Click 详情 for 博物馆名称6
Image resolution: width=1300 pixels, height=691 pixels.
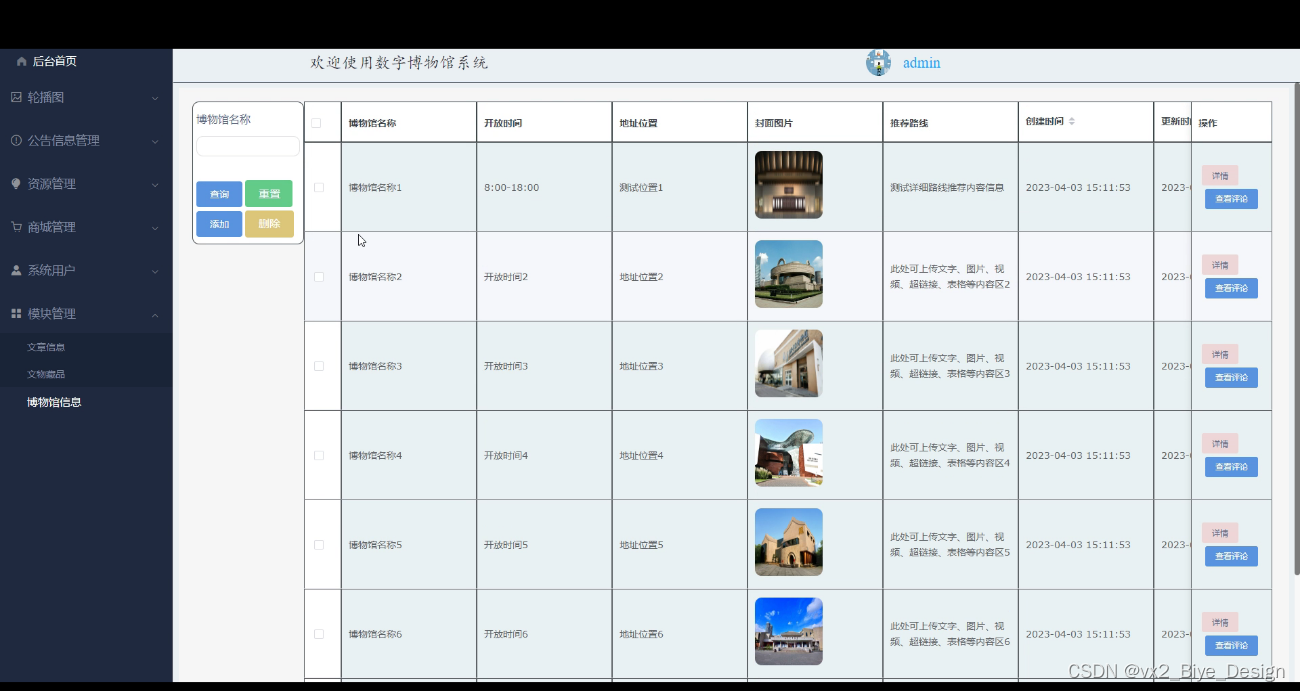click(1220, 622)
